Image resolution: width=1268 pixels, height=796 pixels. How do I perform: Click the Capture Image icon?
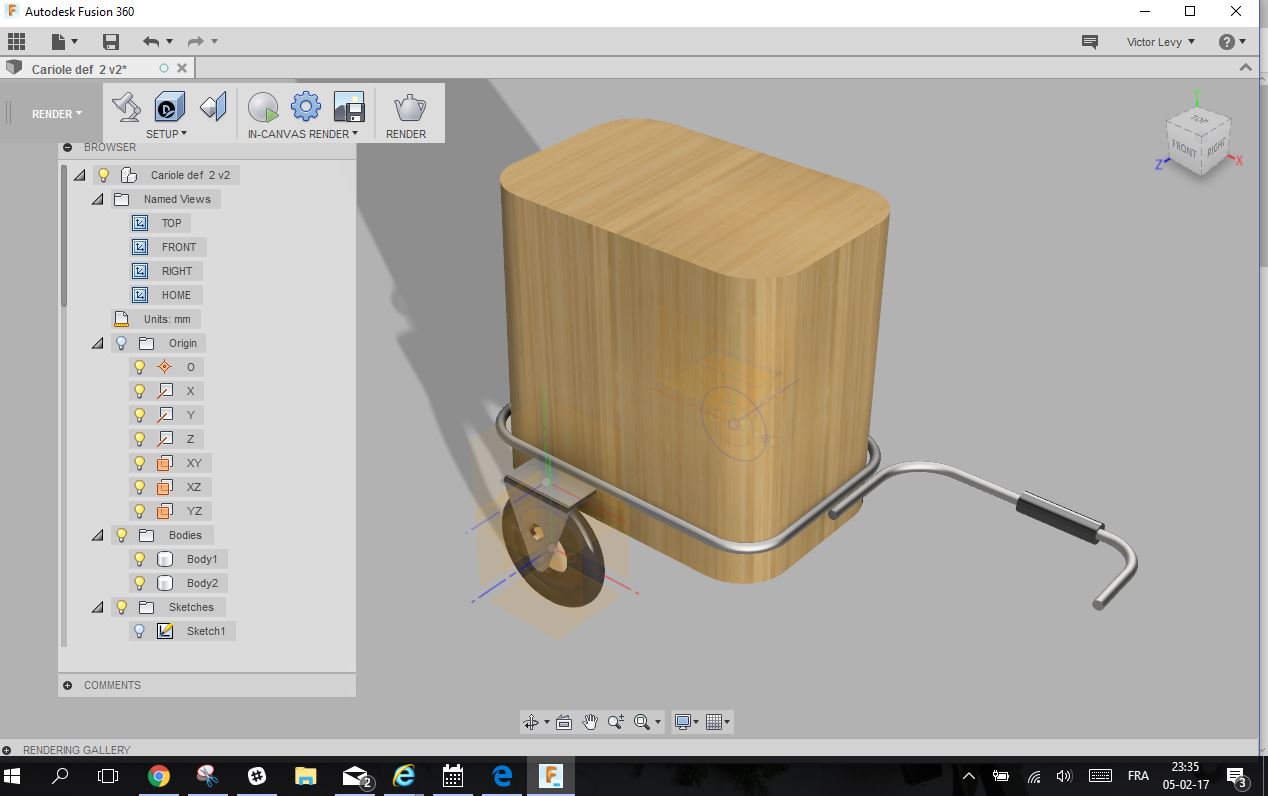[x=349, y=107]
